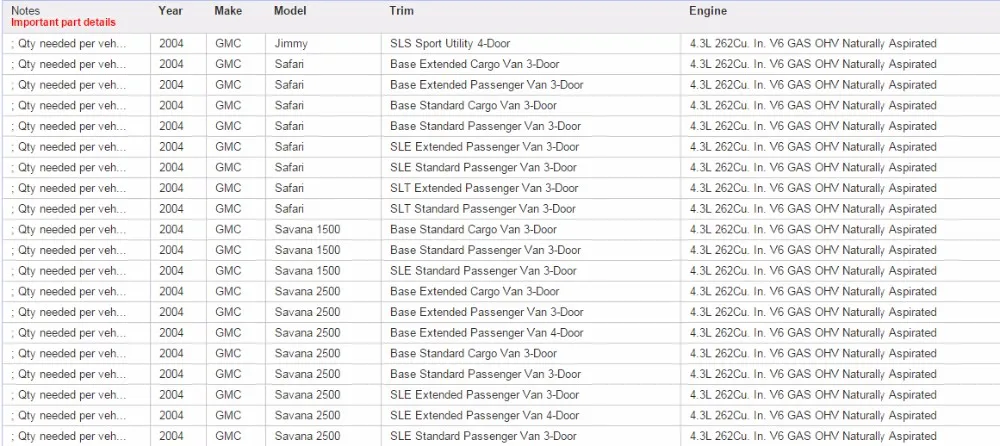
Task: Click the Make column header
Action: [228, 11]
